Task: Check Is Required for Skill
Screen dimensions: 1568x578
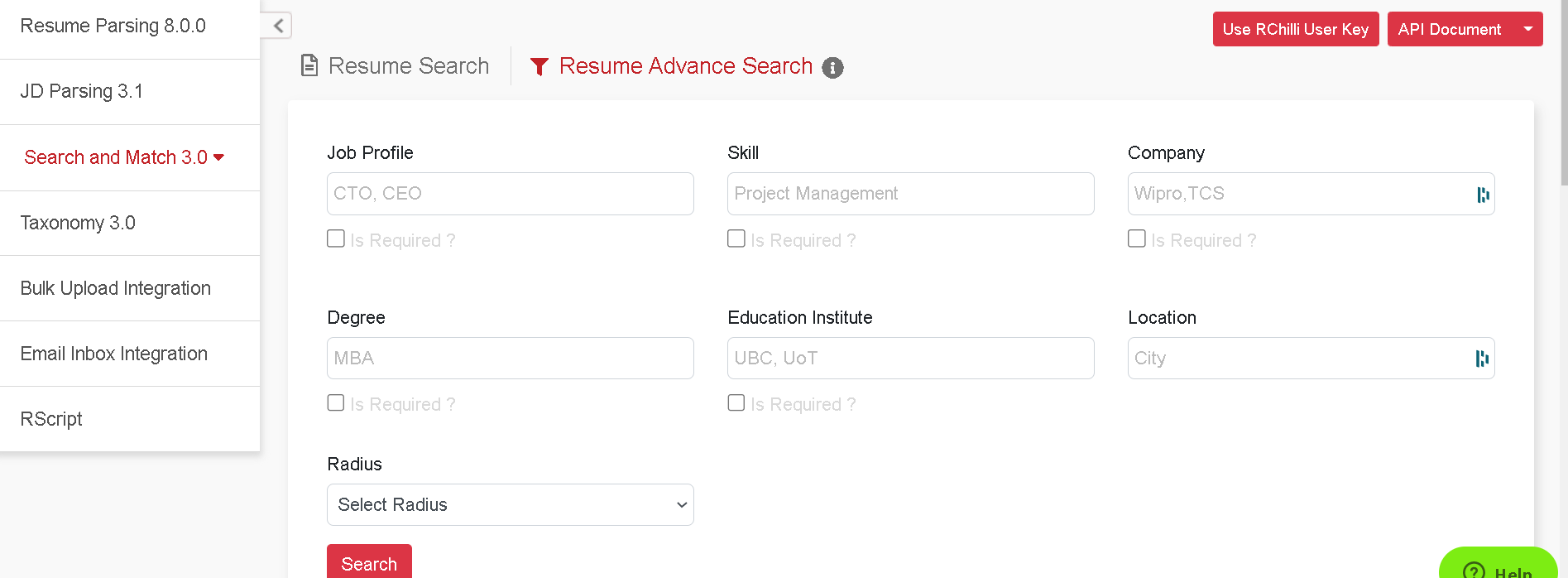Action: tap(736, 238)
